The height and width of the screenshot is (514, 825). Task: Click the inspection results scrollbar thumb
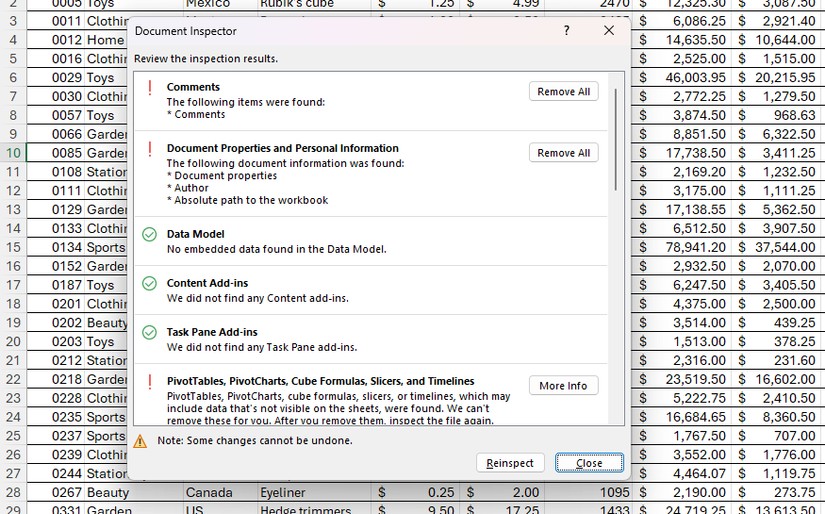click(x=616, y=139)
